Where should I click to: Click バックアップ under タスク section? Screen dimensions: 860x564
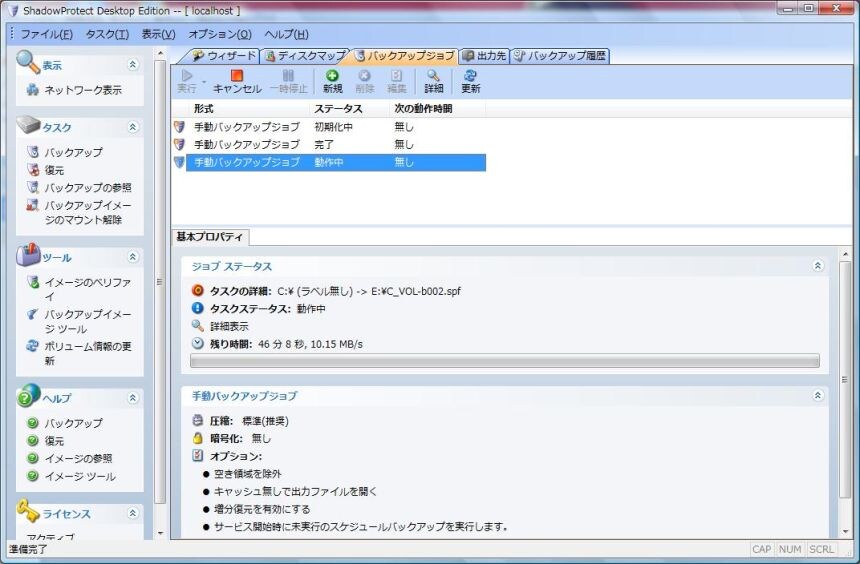coord(73,153)
